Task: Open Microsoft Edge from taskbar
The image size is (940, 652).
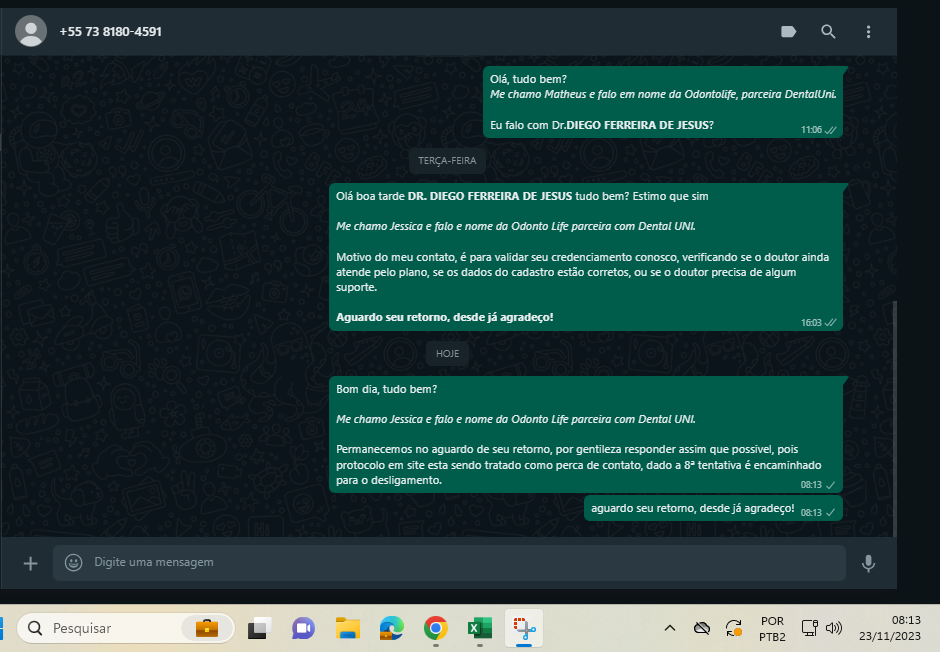Action: [391, 628]
